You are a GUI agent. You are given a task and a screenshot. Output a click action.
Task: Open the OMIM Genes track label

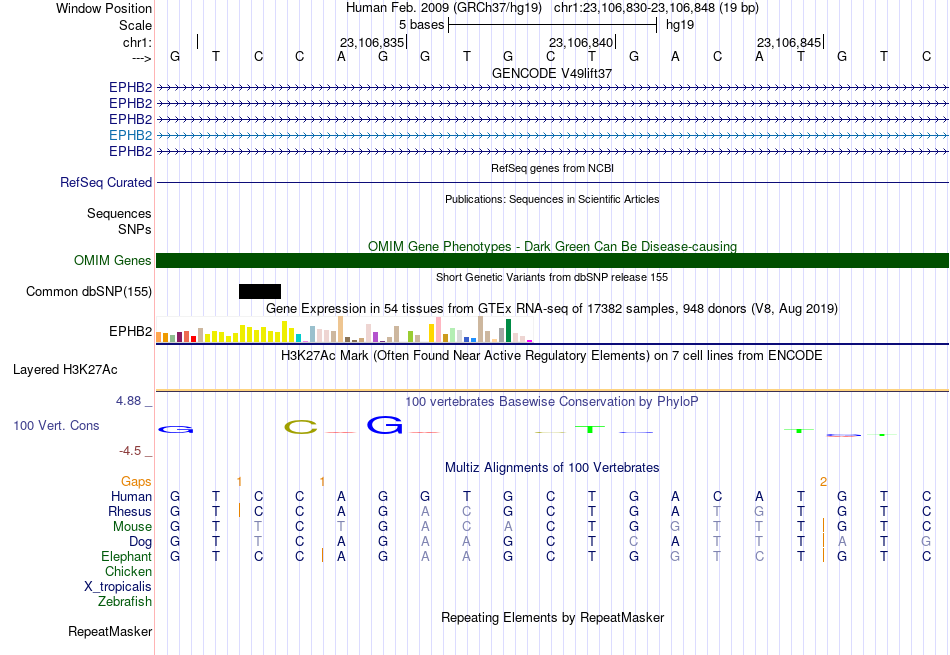pyautogui.click(x=113, y=261)
